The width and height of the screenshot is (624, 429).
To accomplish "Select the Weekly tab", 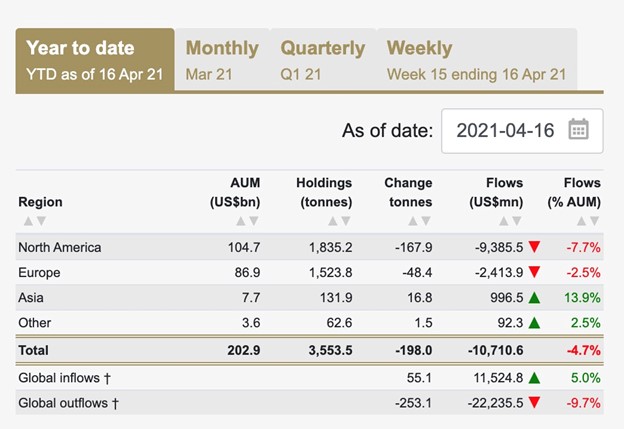I will pyautogui.click(x=476, y=60).
